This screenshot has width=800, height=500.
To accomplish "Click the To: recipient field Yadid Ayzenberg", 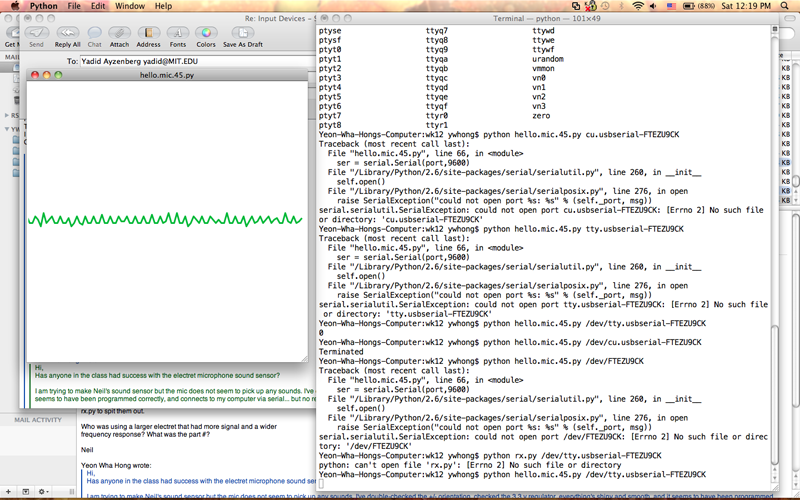I will click(197, 61).
